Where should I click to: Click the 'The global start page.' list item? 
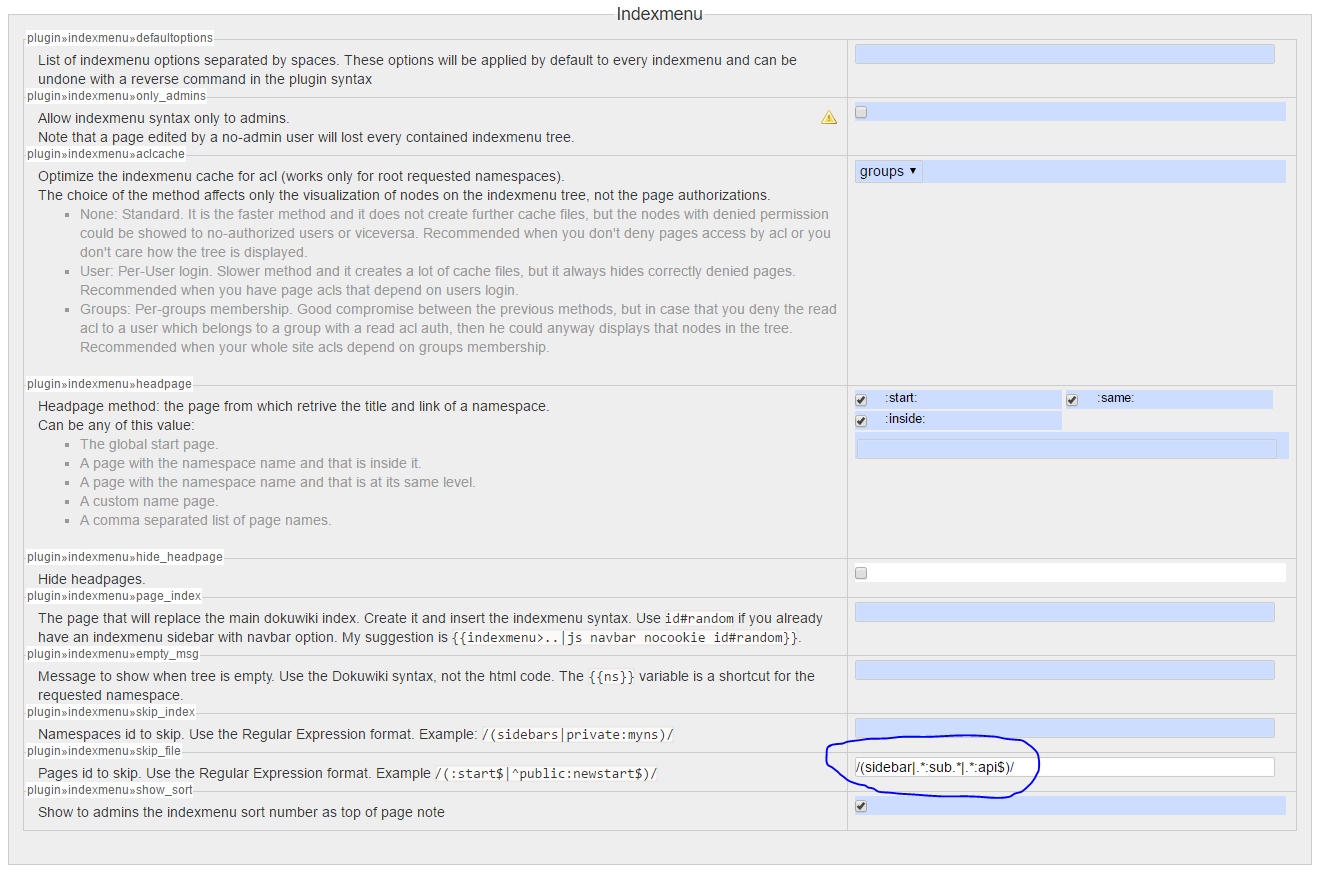(149, 444)
